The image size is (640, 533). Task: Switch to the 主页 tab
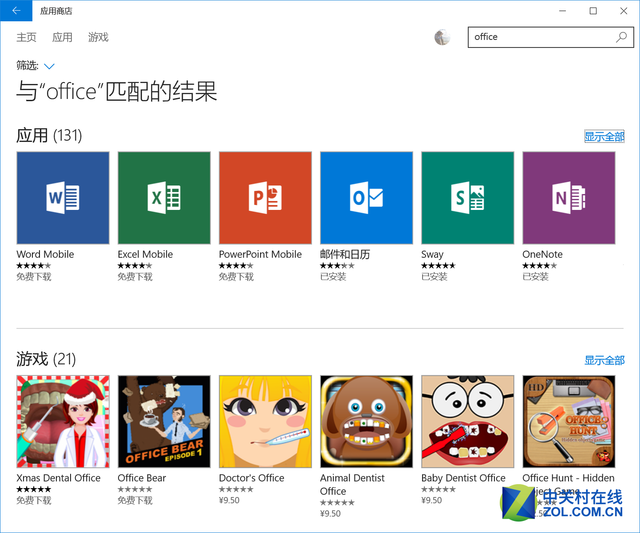coord(26,38)
